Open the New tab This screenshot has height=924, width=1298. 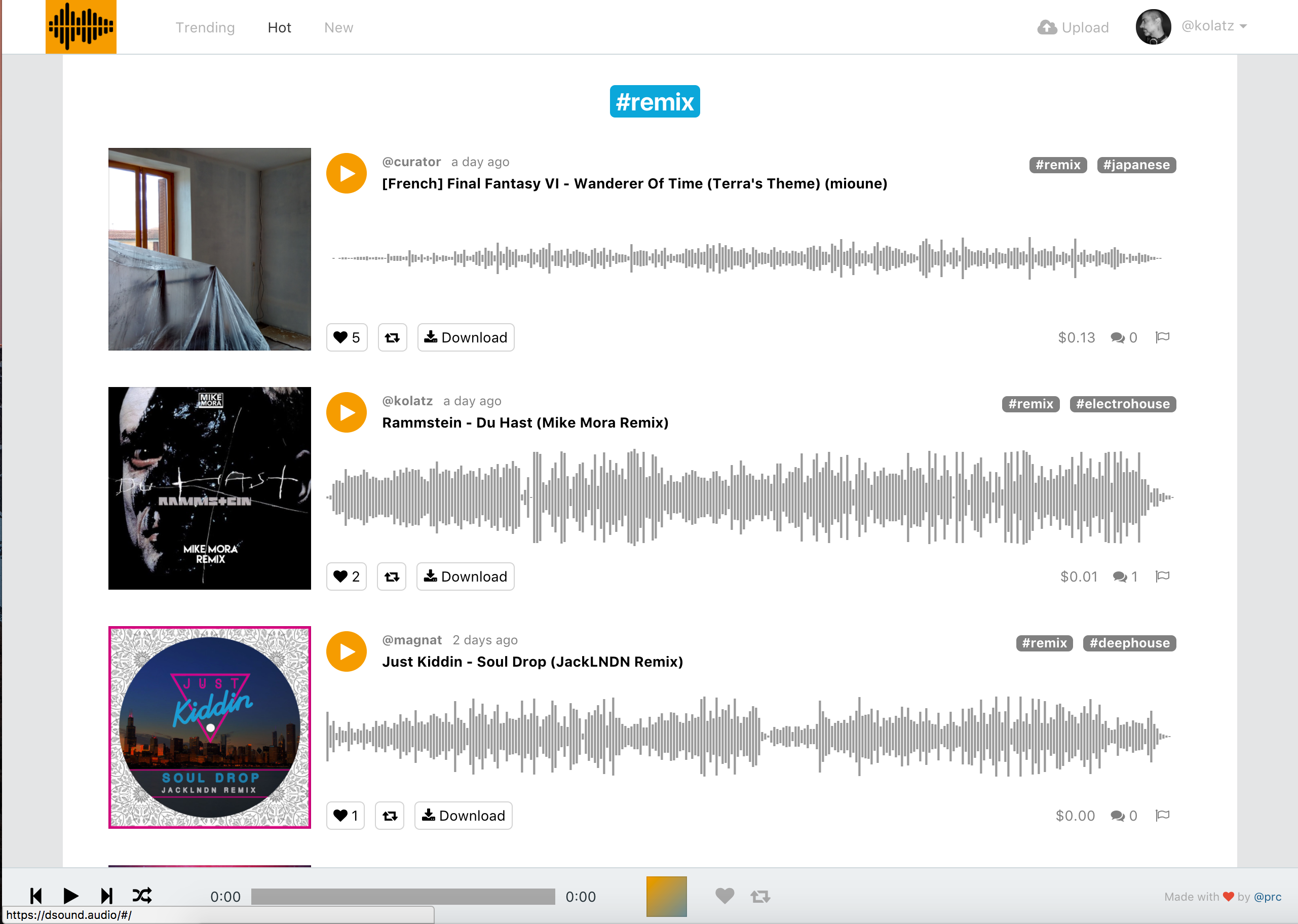point(338,27)
